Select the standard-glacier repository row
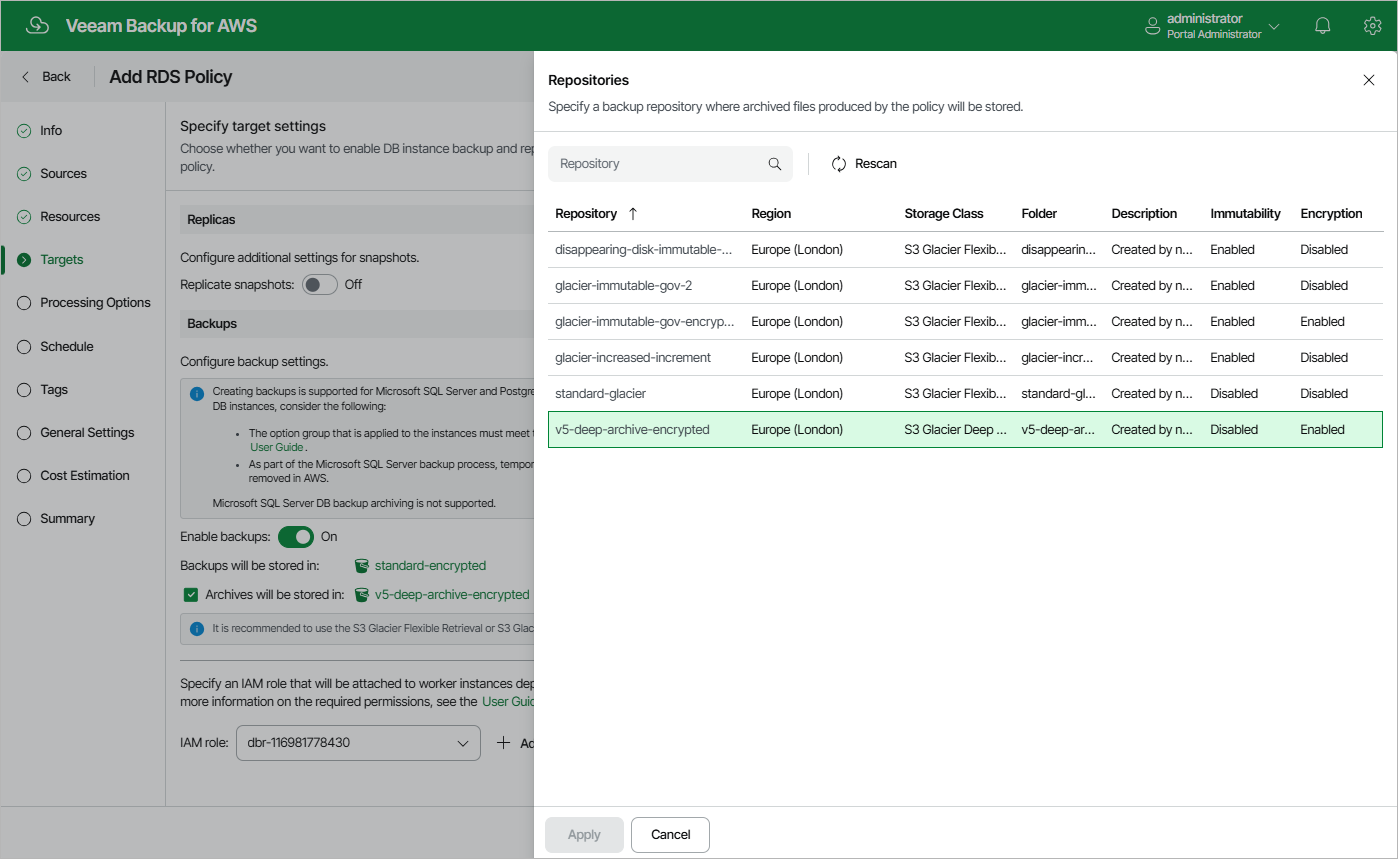The height and width of the screenshot is (859, 1398). 965,394
